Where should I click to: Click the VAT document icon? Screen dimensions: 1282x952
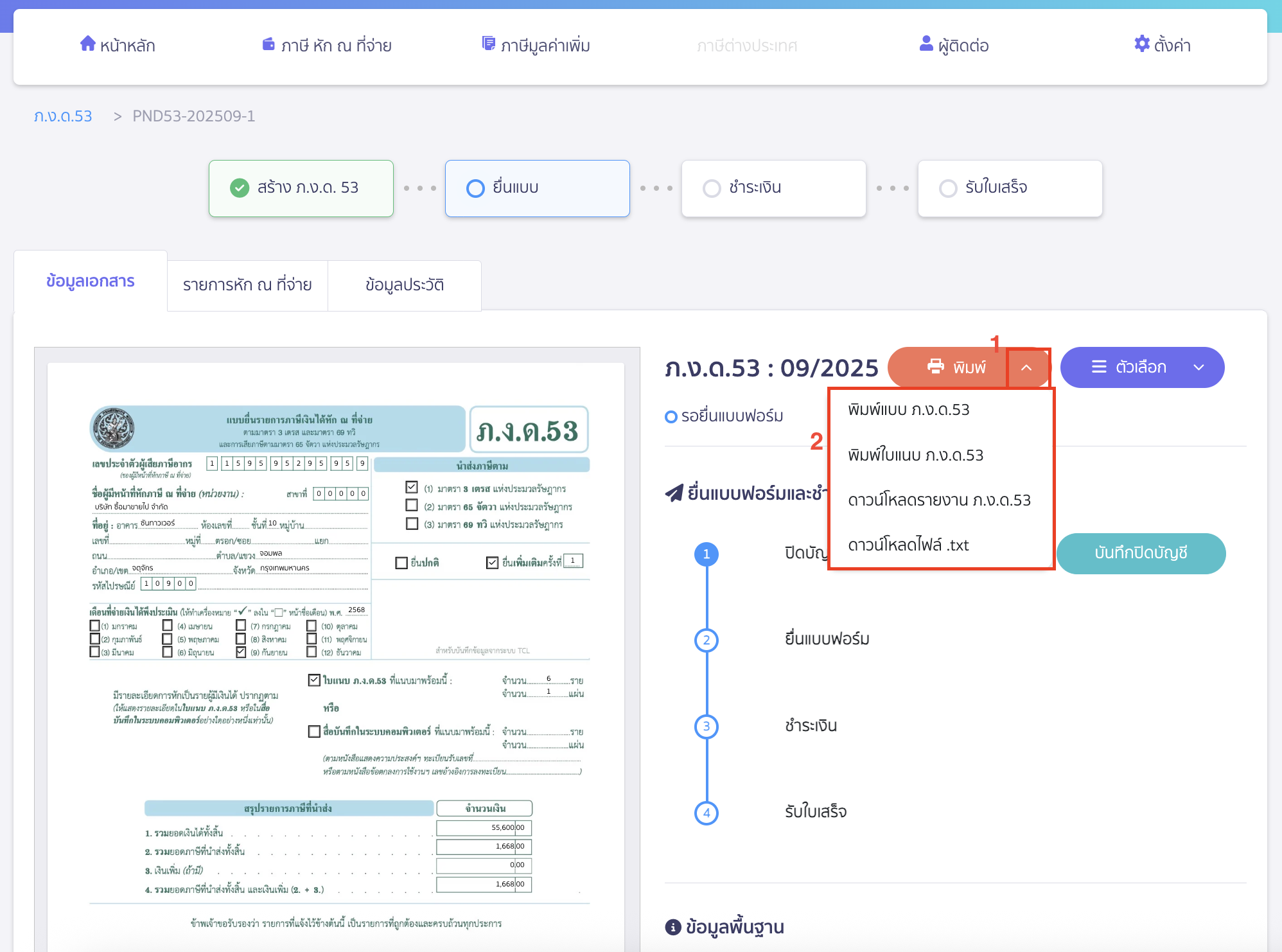point(489,44)
